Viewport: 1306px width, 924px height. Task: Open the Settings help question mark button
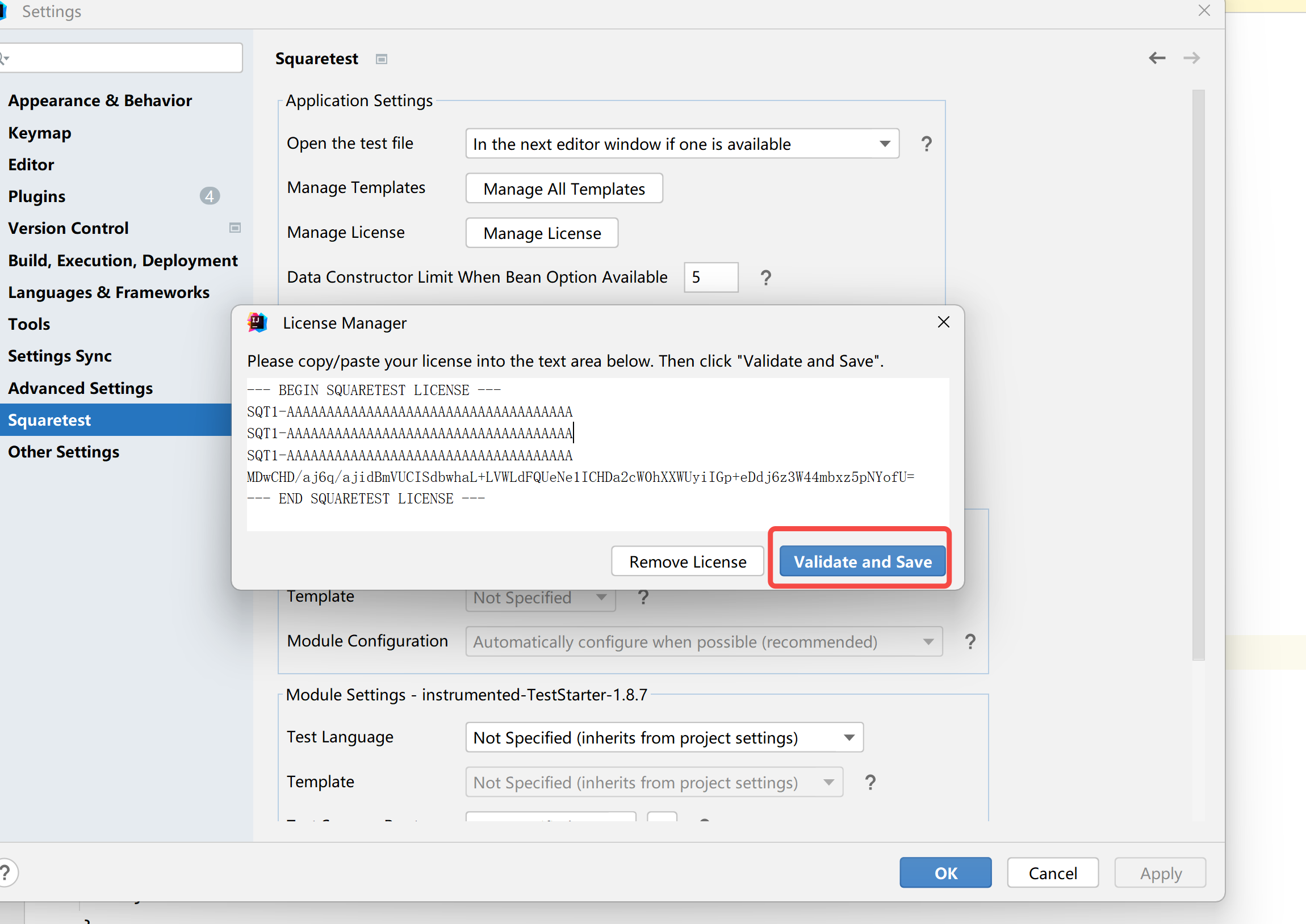pos(6,872)
